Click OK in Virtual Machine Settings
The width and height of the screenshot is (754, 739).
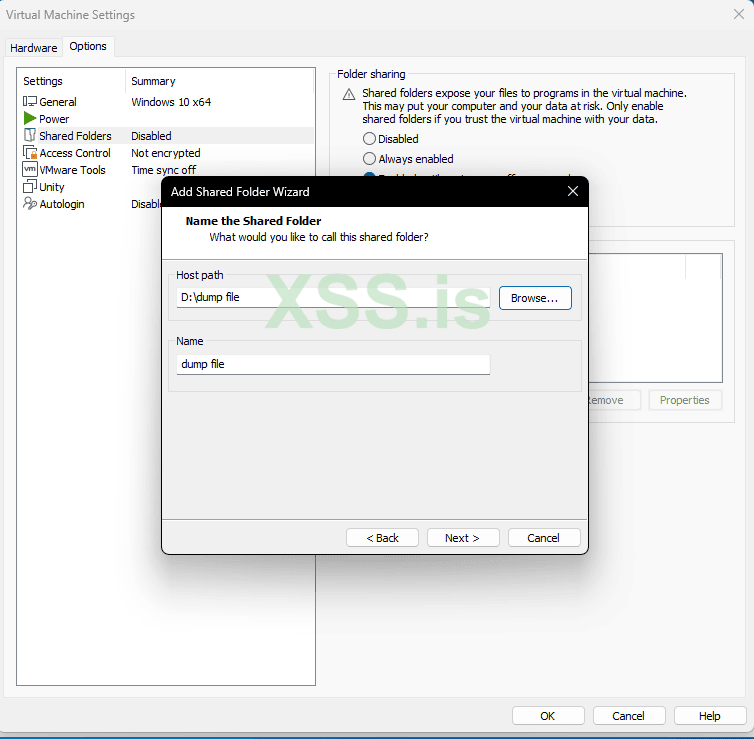click(x=548, y=716)
